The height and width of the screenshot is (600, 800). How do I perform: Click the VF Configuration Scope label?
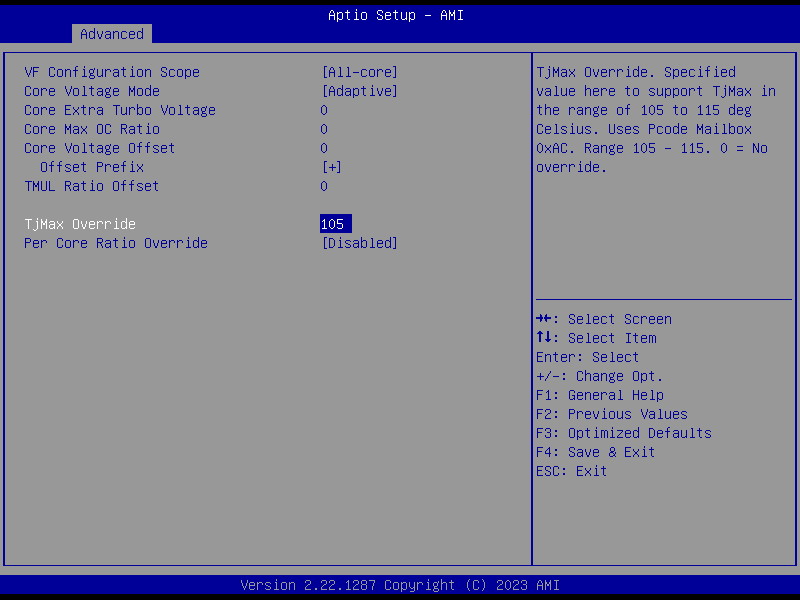[112, 72]
